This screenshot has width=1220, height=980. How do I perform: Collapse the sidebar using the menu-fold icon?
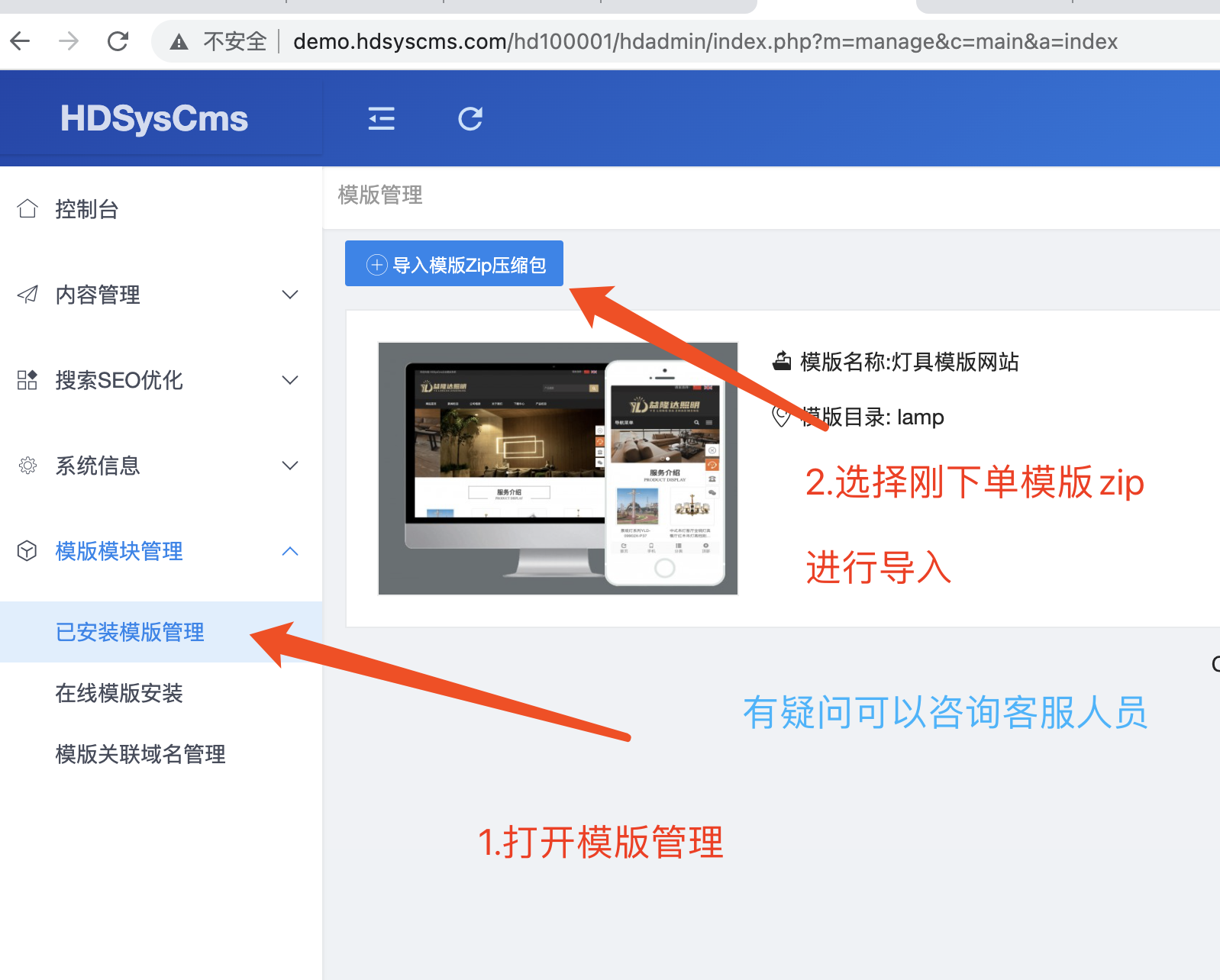381,118
